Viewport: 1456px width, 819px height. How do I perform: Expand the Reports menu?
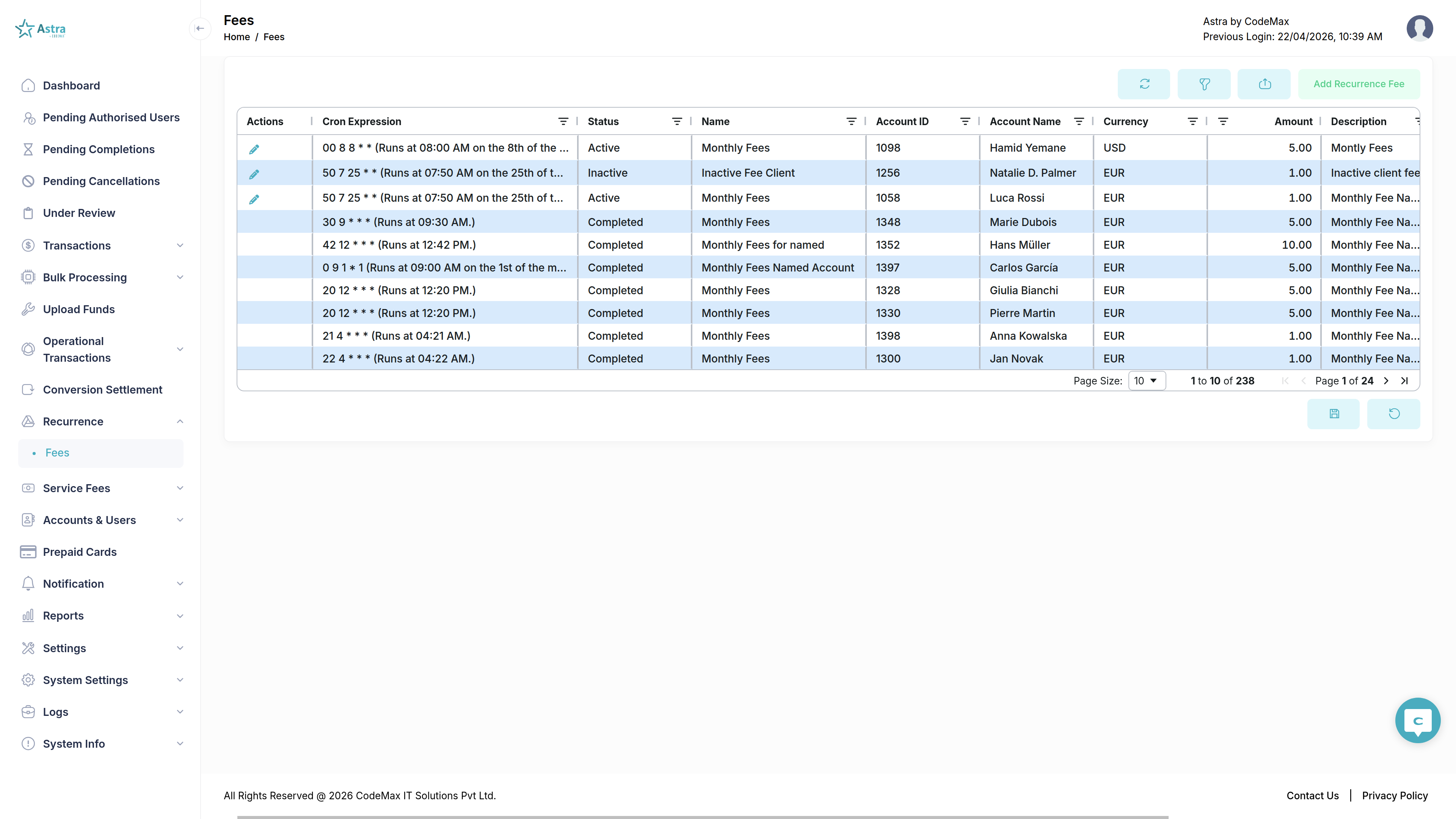coord(102,615)
